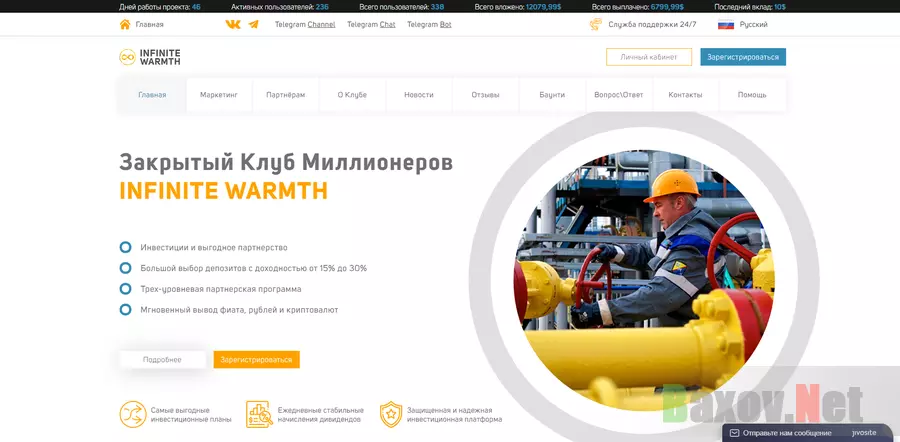This screenshot has height=442, width=900.
Task: Open the Telegram paper plane icon
Action: point(254,24)
